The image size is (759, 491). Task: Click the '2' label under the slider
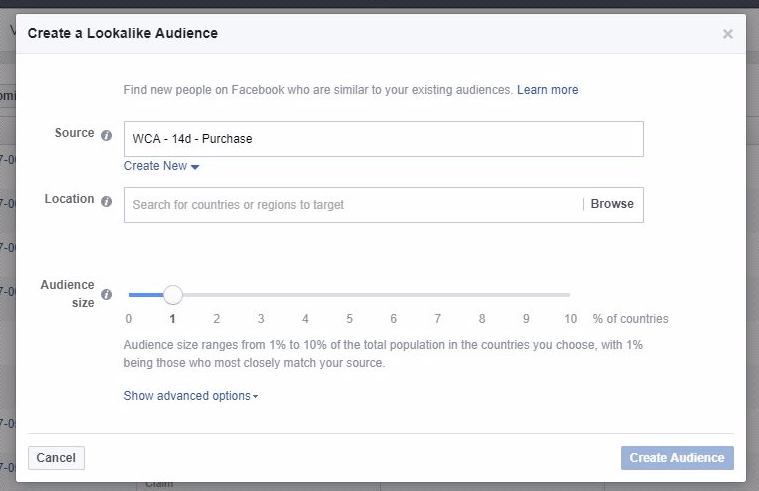point(216,319)
